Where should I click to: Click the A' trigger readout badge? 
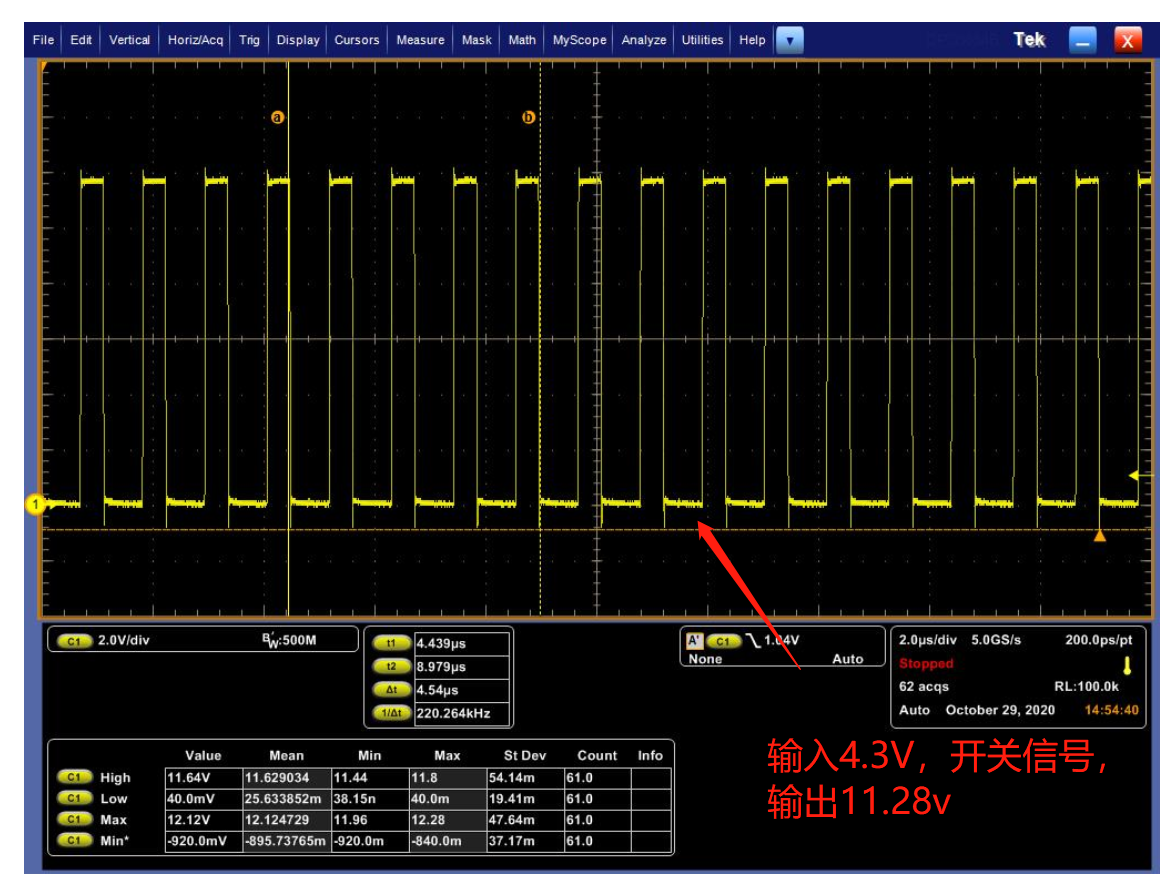(x=694, y=641)
